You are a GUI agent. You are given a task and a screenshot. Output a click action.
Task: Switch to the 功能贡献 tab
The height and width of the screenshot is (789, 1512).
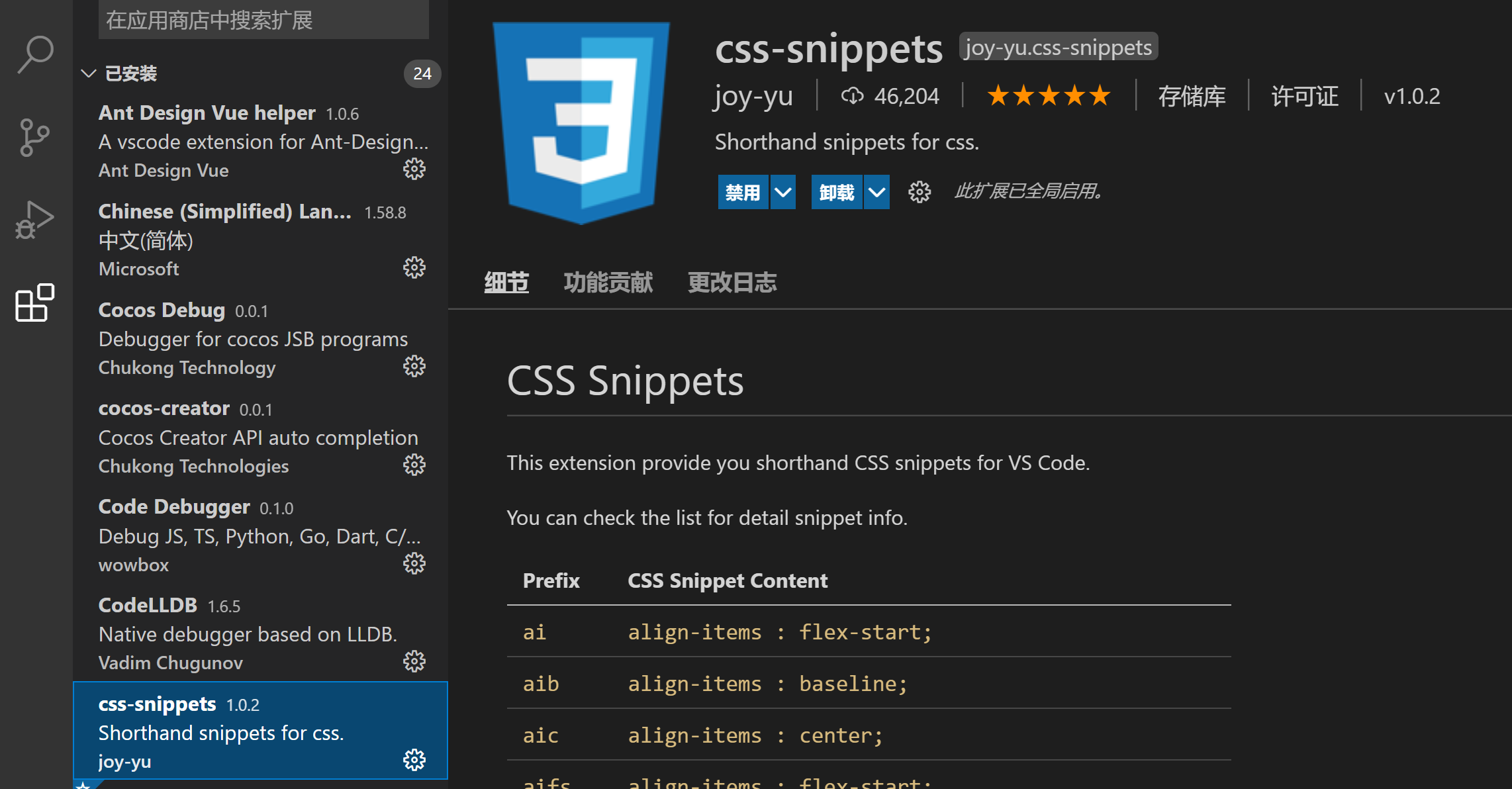(x=608, y=283)
